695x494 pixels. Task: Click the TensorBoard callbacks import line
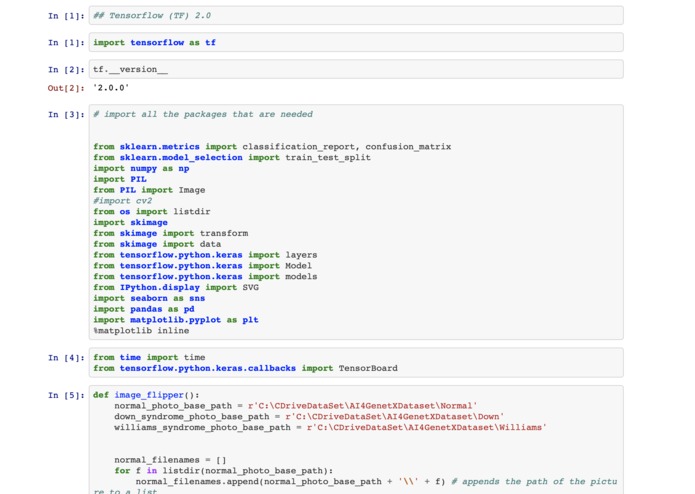click(x=245, y=368)
